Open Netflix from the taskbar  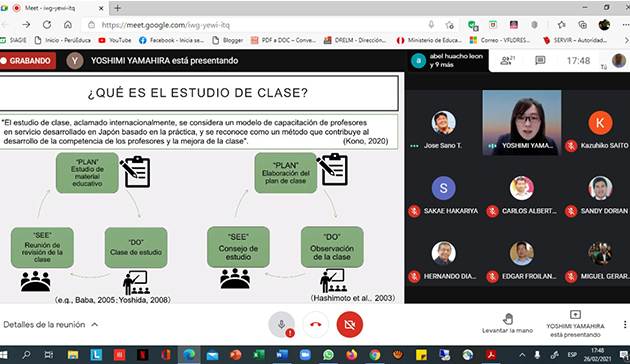(x=142, y=355)
